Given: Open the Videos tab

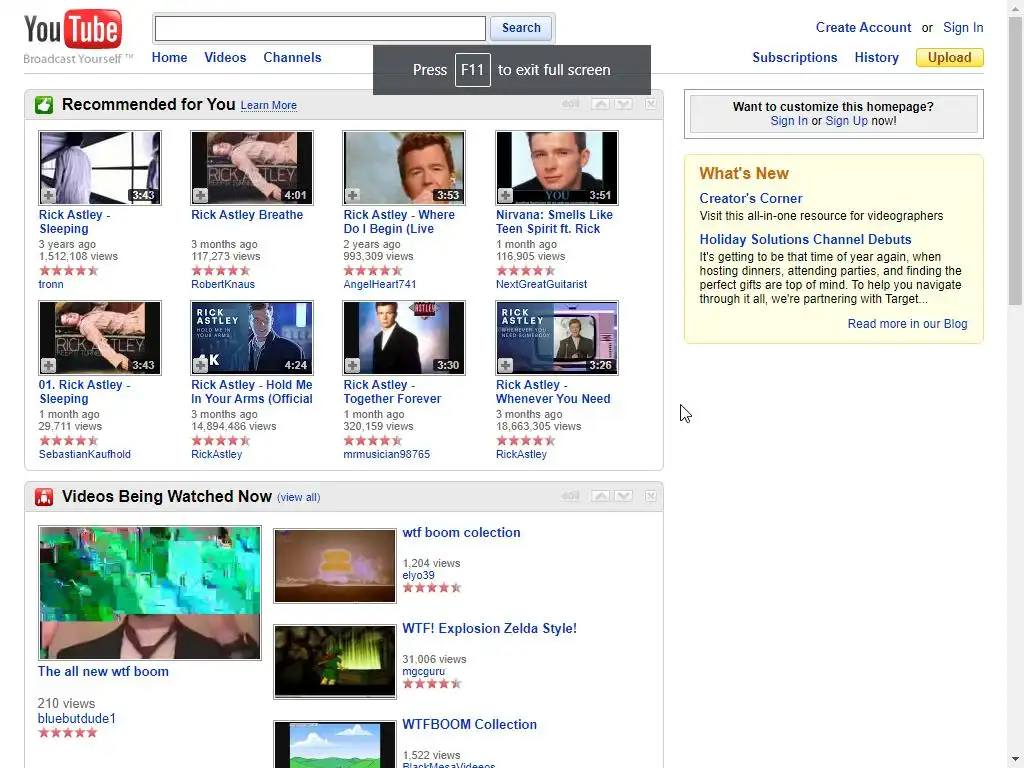Looking at the screenshot, I should [x=225, y=57].
